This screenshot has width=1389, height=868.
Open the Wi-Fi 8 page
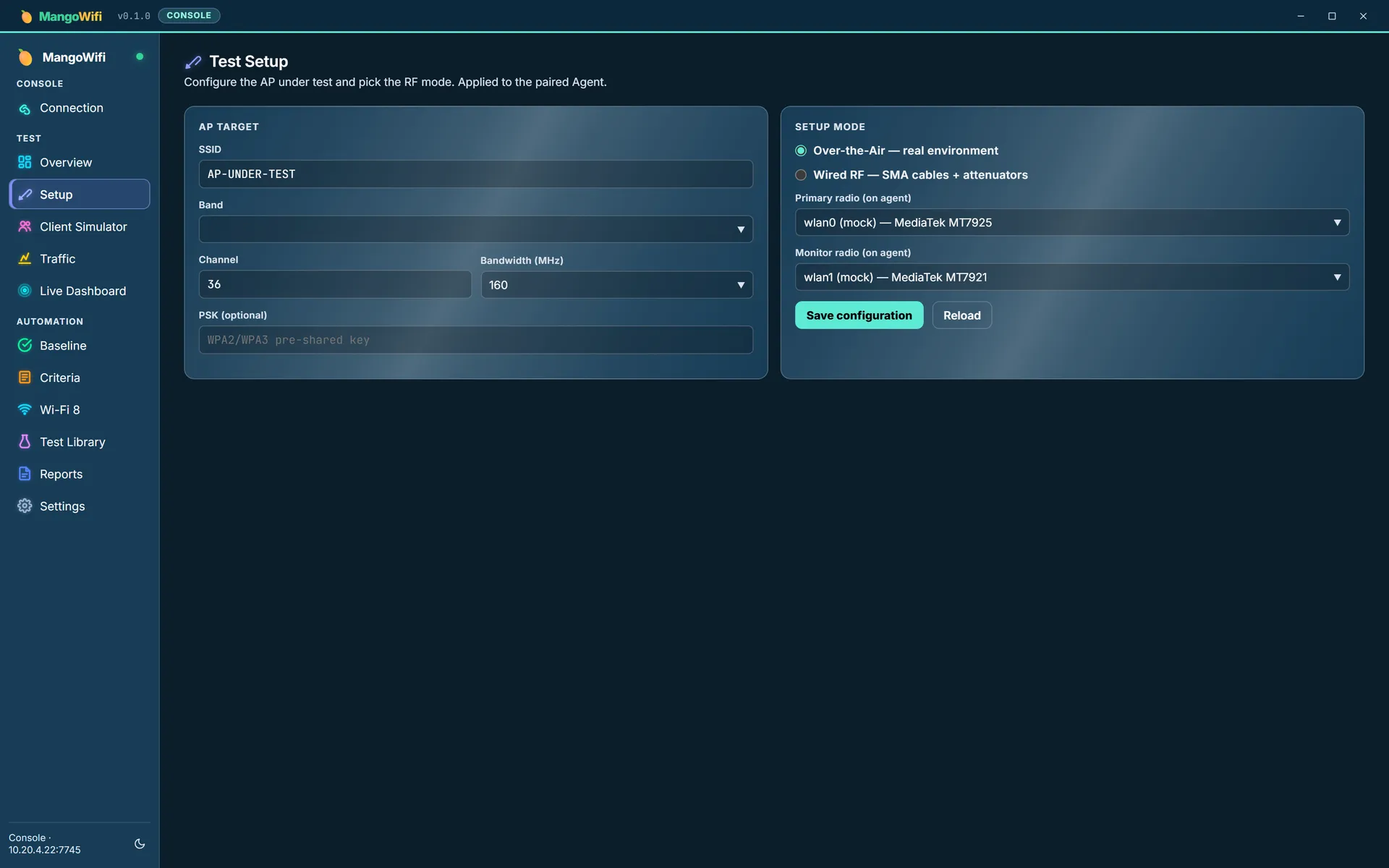[x=80, y=409]
